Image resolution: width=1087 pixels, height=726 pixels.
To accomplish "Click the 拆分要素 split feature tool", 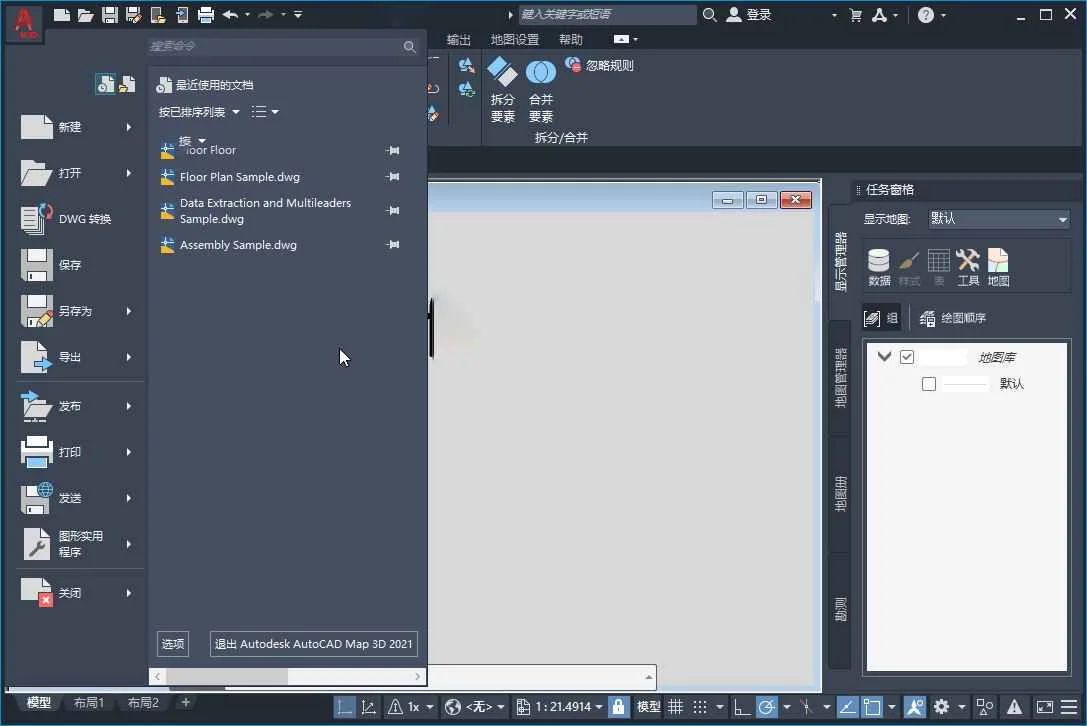I will click(x=503, y=90).
